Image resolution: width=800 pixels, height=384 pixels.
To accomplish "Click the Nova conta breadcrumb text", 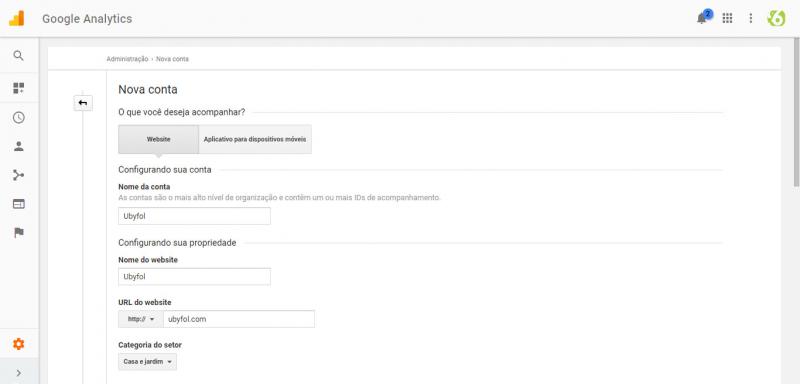I will pyautogui.click(x=172, y=59).
